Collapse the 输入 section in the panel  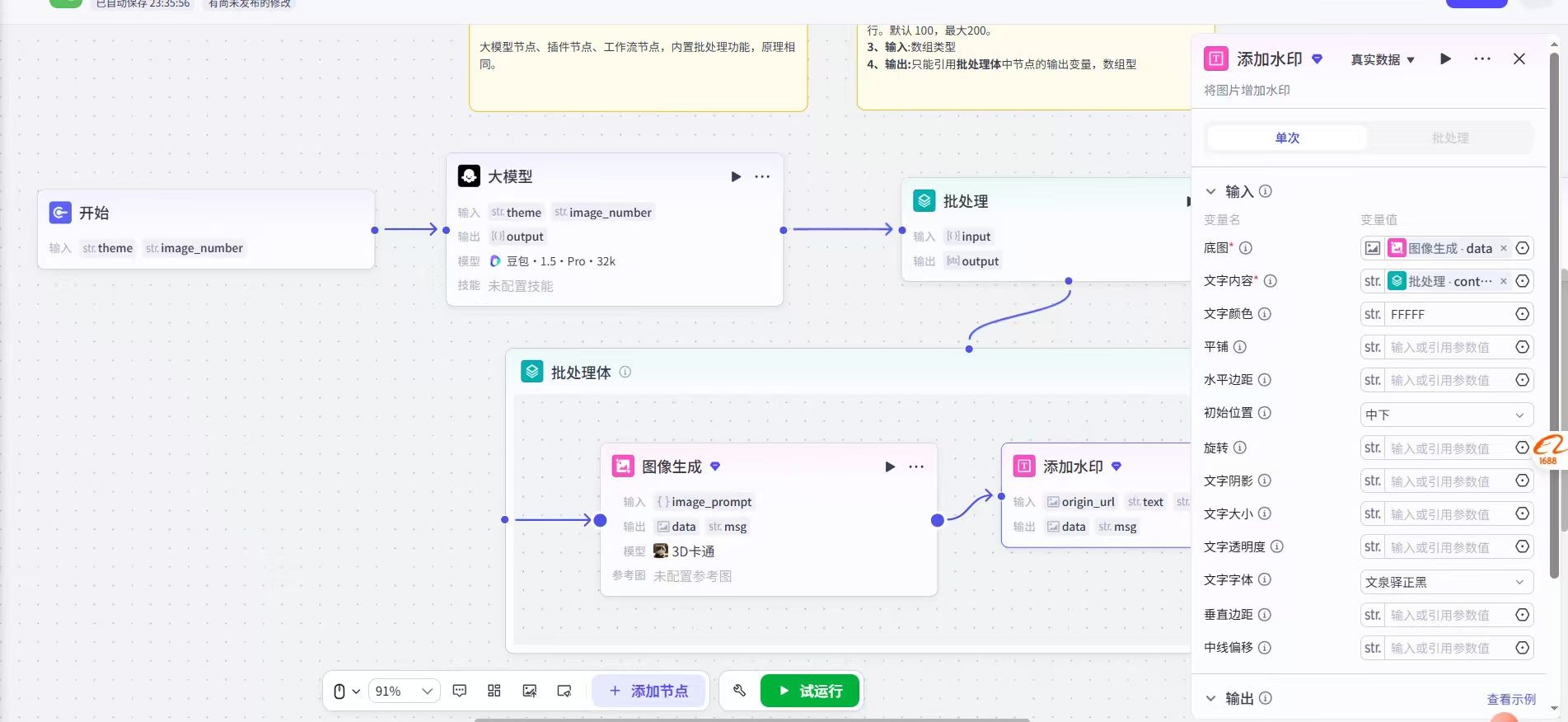[1210, 191]
